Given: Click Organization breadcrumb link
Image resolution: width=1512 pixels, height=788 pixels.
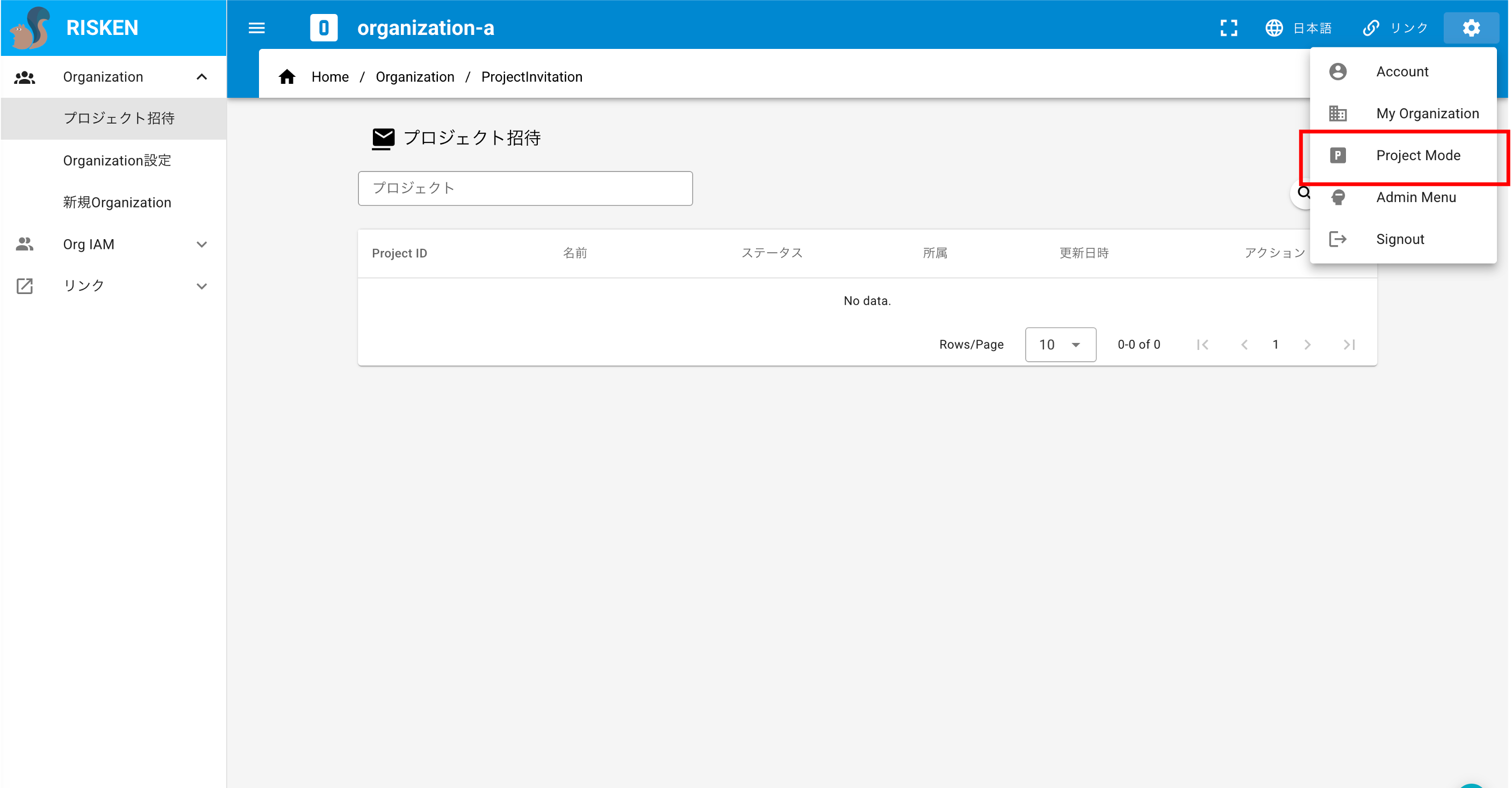Looking at the screenshot, I should 415,77.
